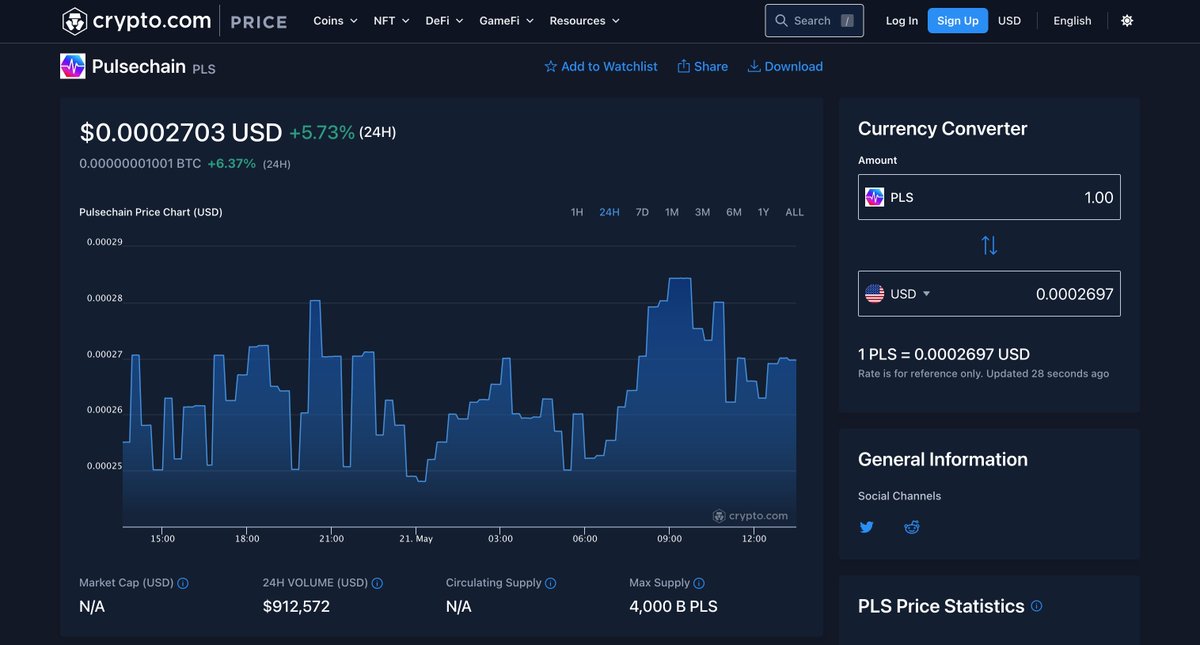This screenshot has height=645, width=1200.
Task: Open the GameFi dropdown menu
Action: coord(506,20)
